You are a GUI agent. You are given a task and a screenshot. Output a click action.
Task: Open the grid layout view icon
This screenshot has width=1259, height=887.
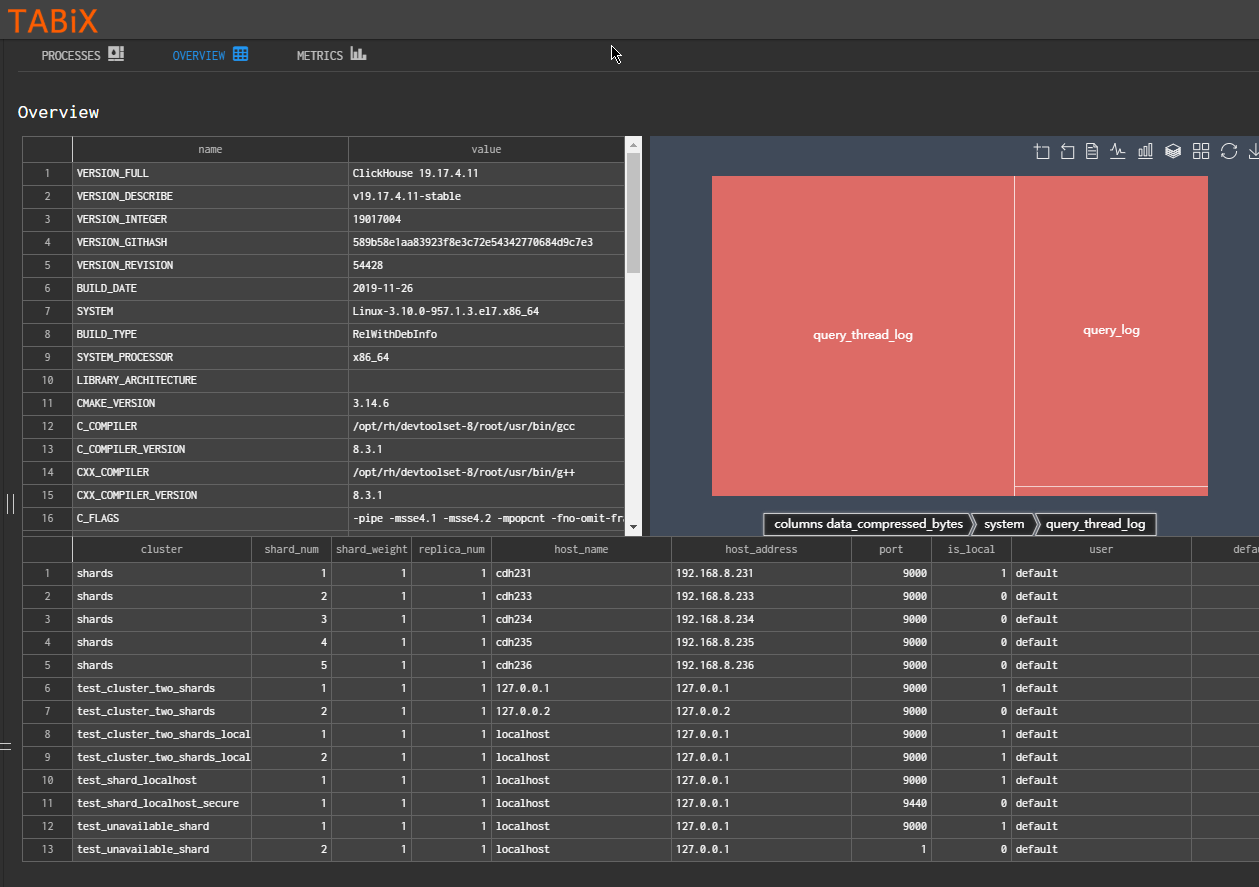pos(1200,151)
